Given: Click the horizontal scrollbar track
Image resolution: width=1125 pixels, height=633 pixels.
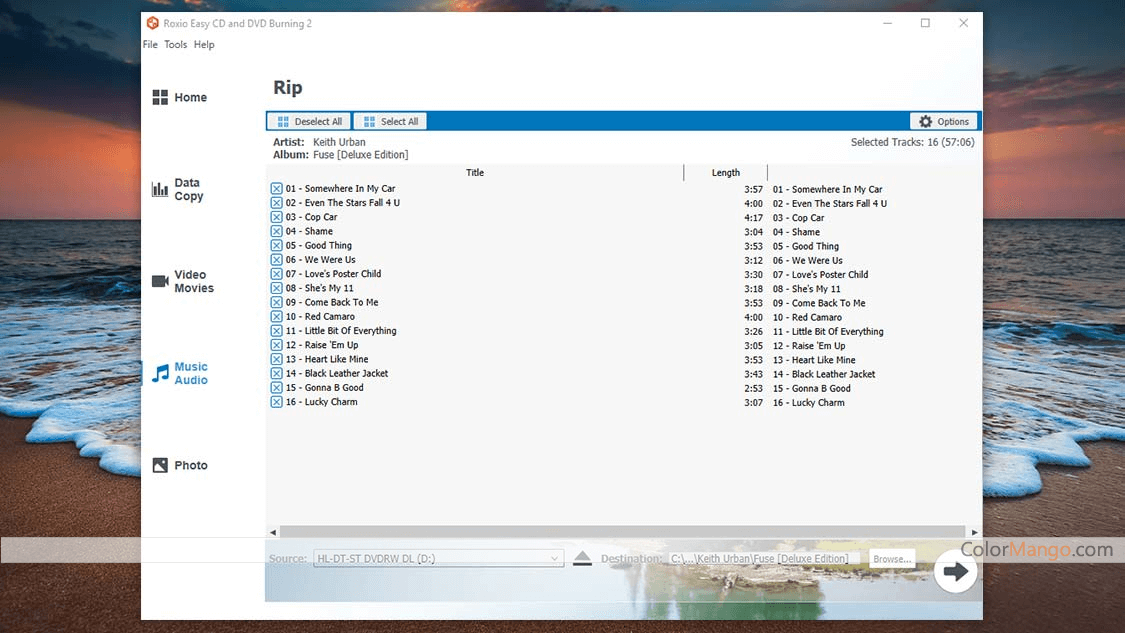Looking at the screenshot, I should [x=622, y=532].
